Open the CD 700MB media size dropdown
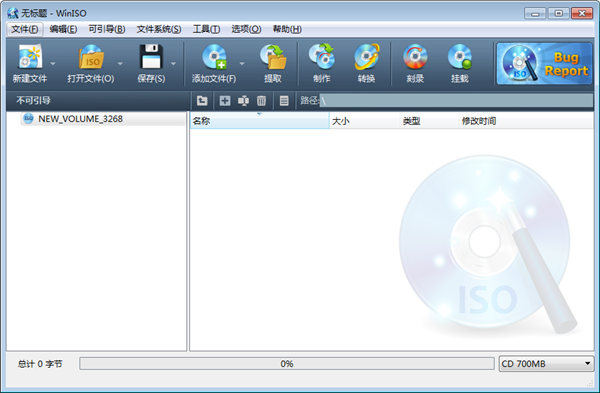 [546, 364]
